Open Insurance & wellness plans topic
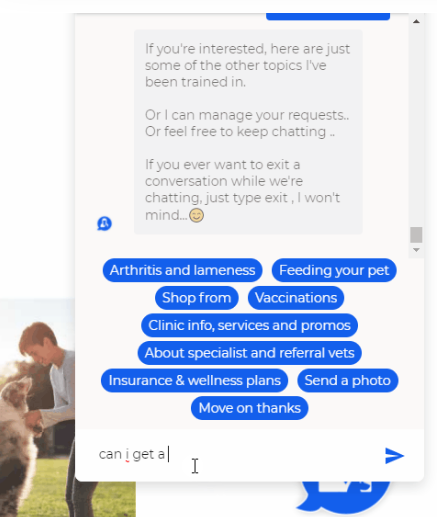 [195, 380]
